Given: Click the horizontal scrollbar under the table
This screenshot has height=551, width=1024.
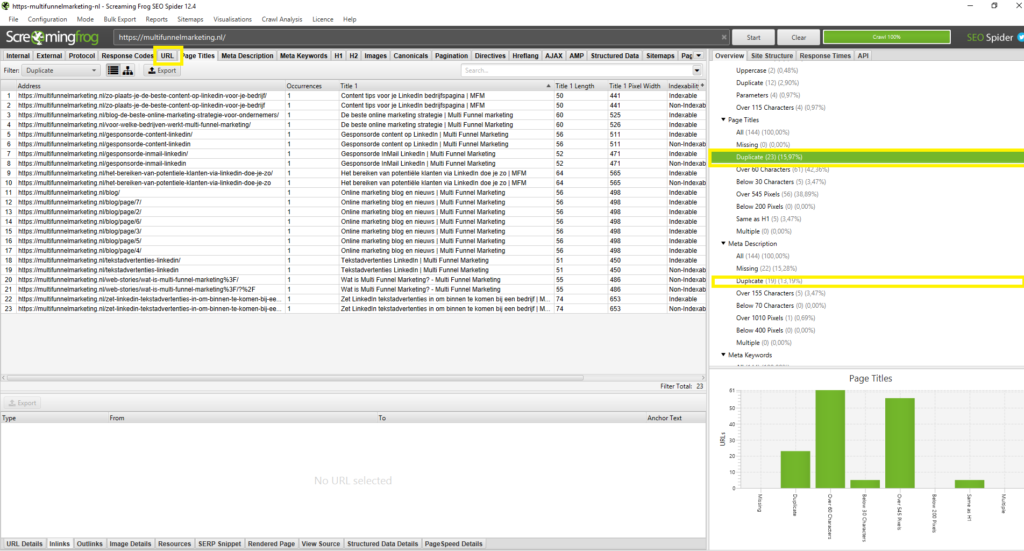Looking at the screenshot, I should (295, 377).
